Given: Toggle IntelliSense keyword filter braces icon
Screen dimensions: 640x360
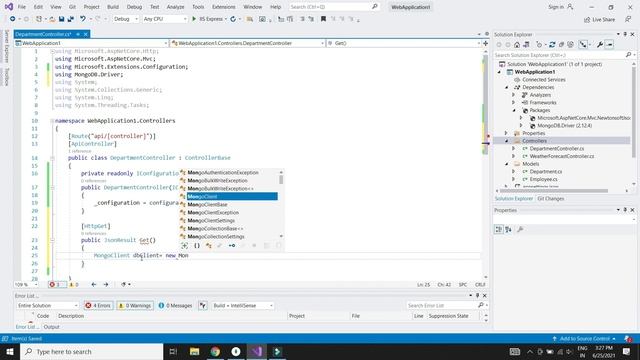Looking at the screenshot, I should click(x=197, y=245).
